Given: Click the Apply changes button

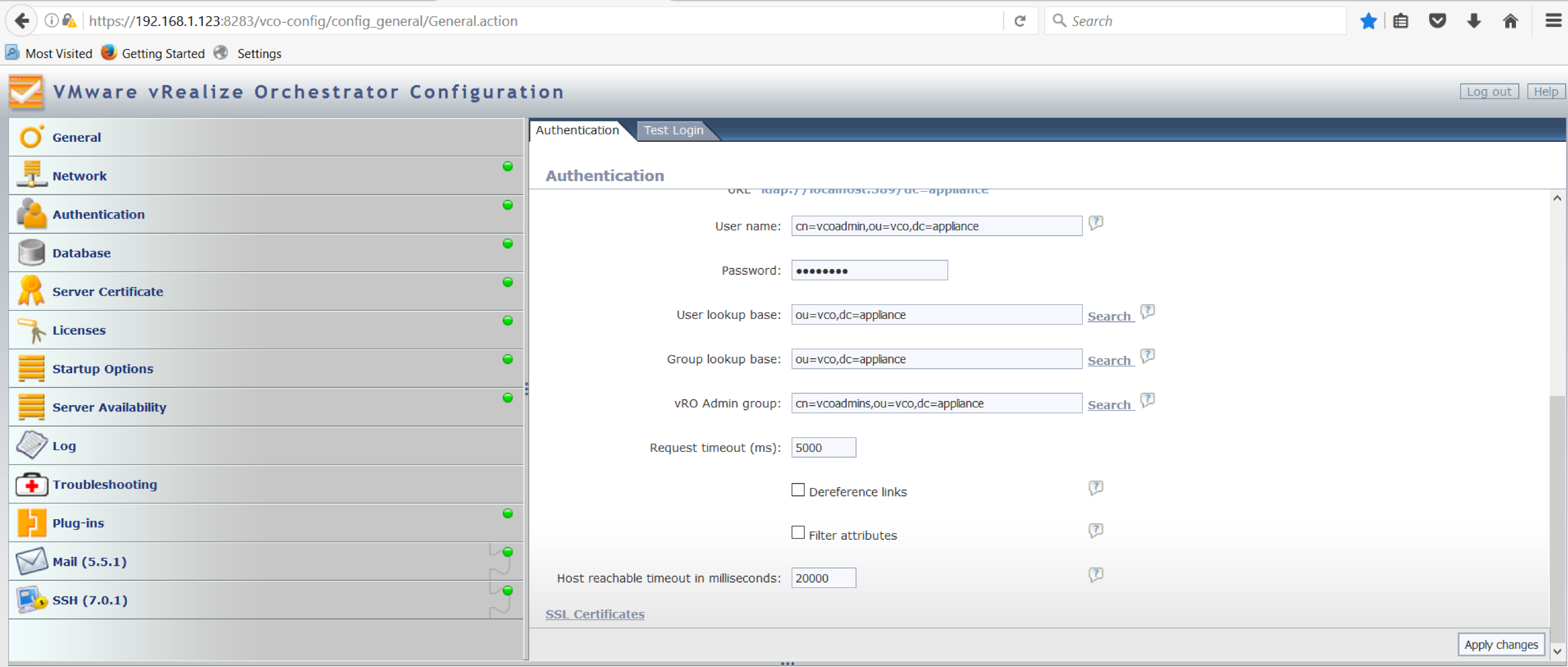Looking at the screenshot, I should [1501, 645].
